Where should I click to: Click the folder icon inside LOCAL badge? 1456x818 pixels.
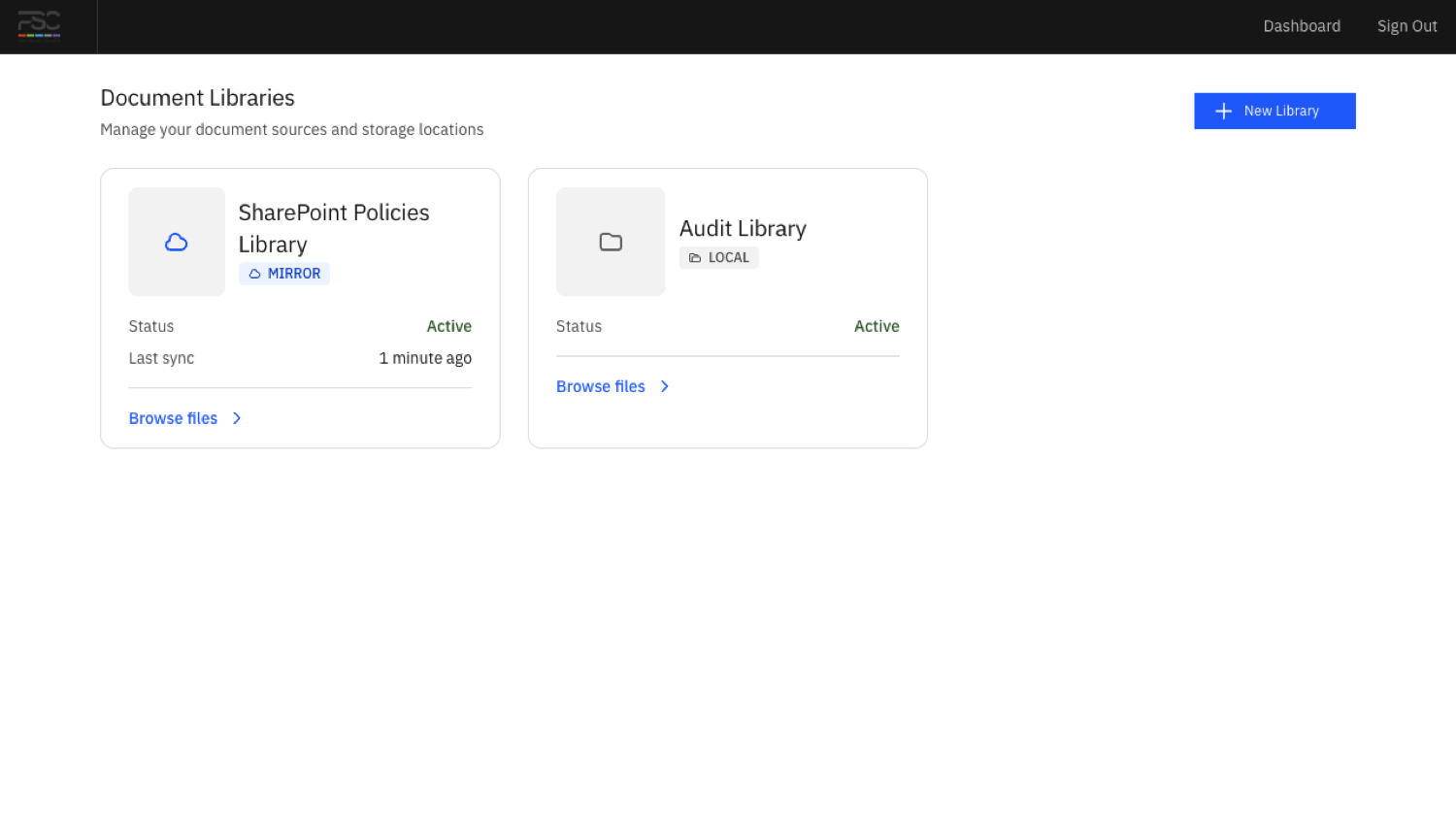tap(694, 257)
